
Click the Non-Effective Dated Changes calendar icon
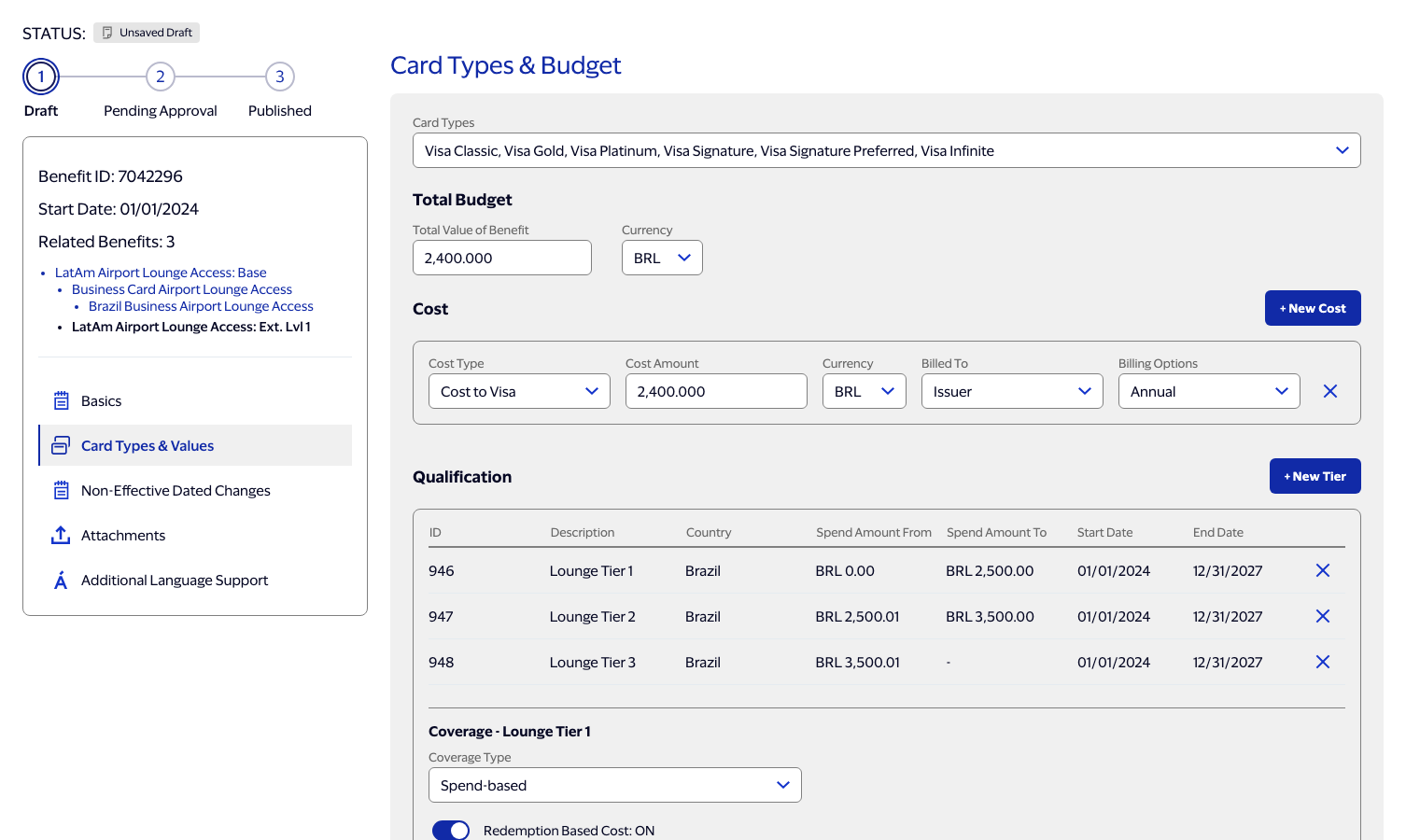click(62, 491)
